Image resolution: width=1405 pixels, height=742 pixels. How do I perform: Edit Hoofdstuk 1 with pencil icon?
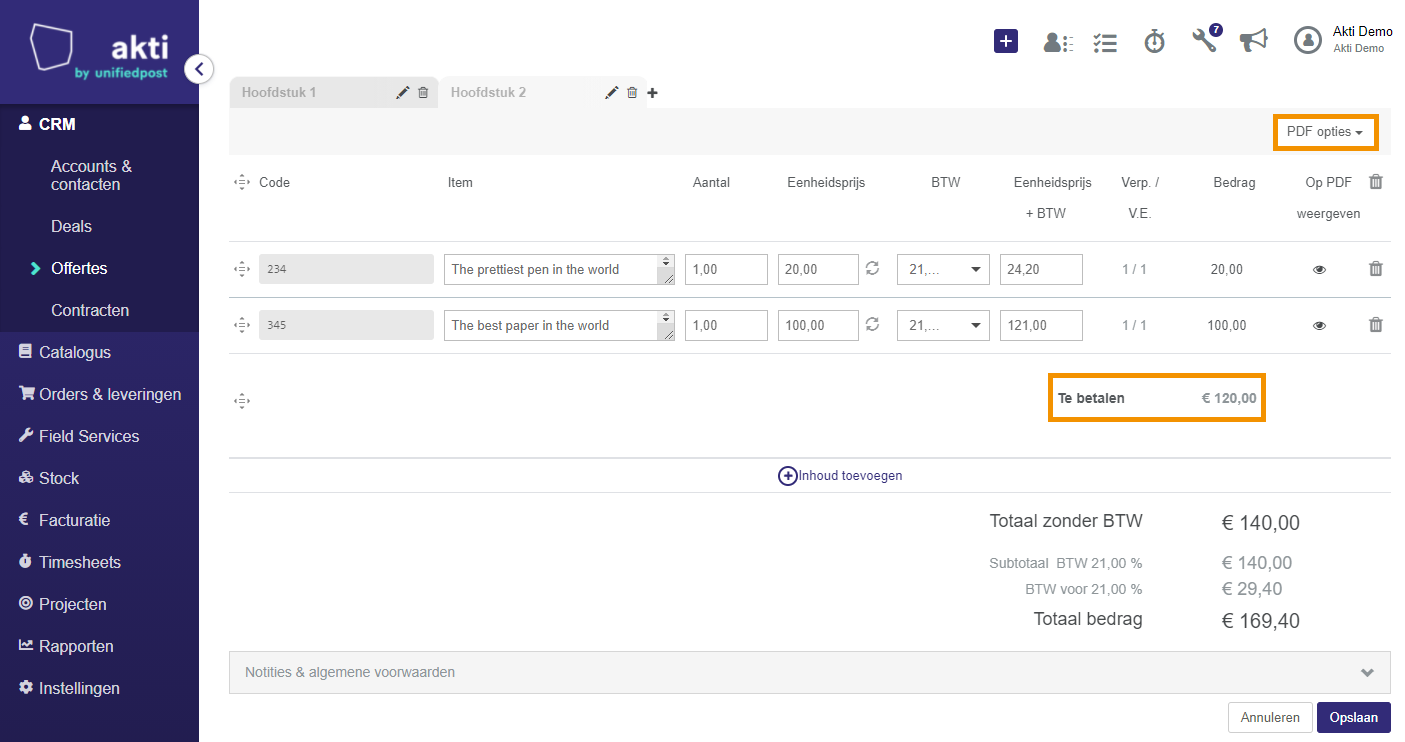(x=403, y=93)
